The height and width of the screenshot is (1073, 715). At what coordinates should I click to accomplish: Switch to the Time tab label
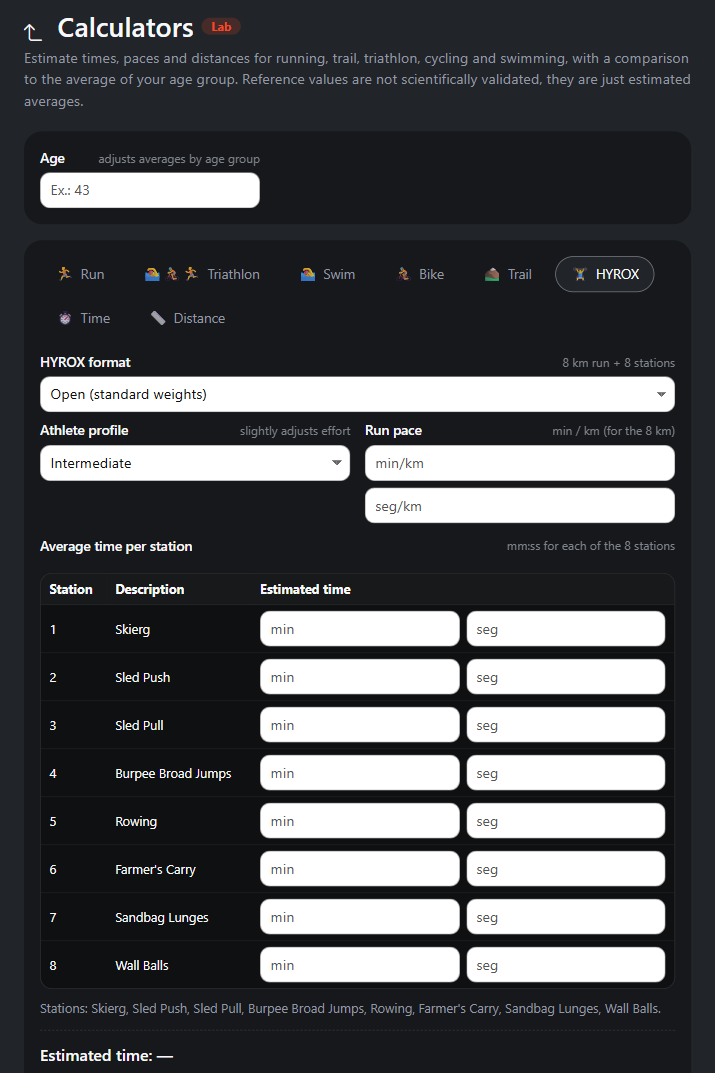tap(95, 318)
